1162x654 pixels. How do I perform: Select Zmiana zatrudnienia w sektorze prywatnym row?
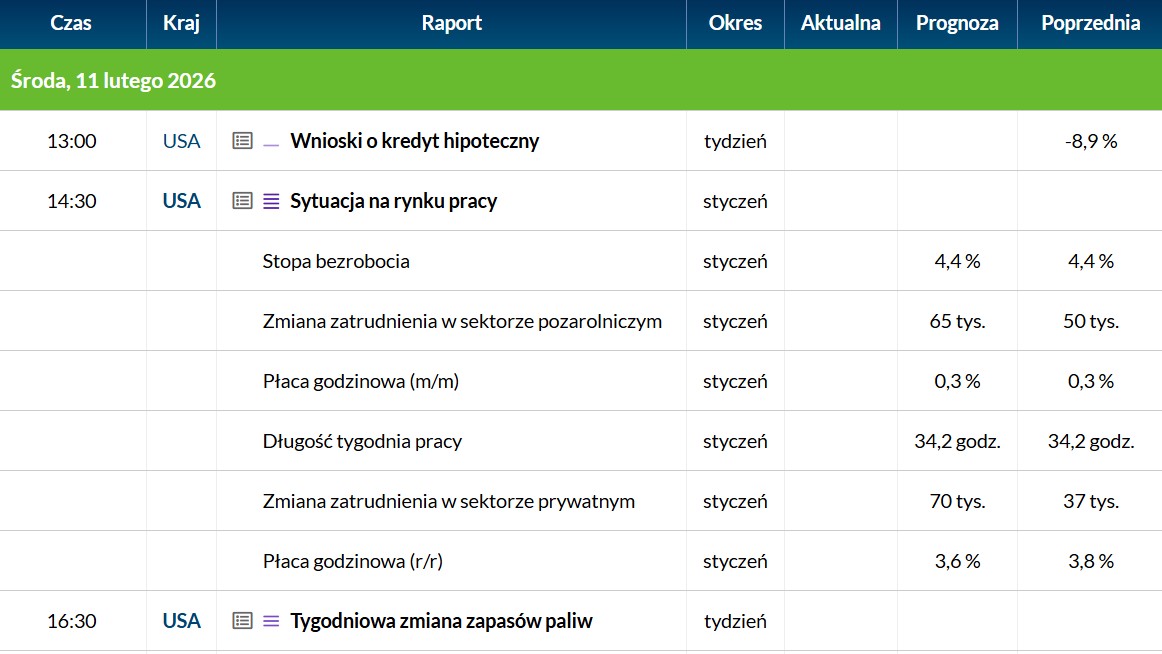click(448, 501)
